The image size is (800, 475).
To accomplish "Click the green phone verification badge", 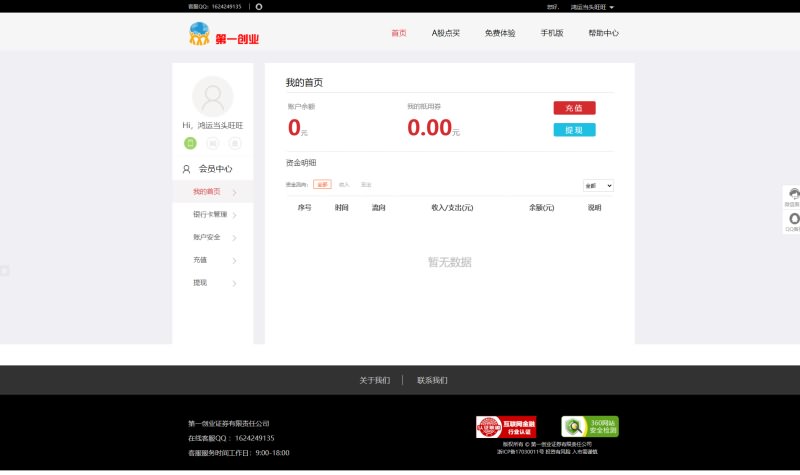I will coord(190,143).
